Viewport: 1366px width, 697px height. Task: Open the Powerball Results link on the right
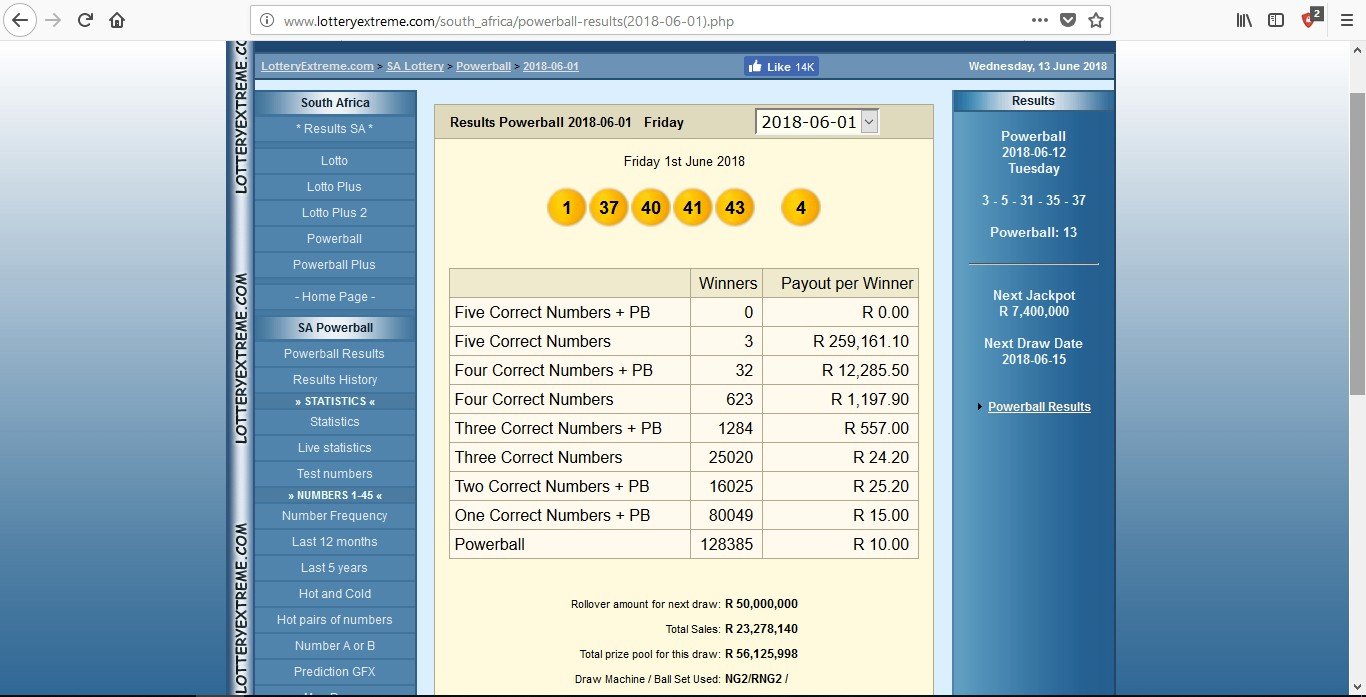(1039, 407)
